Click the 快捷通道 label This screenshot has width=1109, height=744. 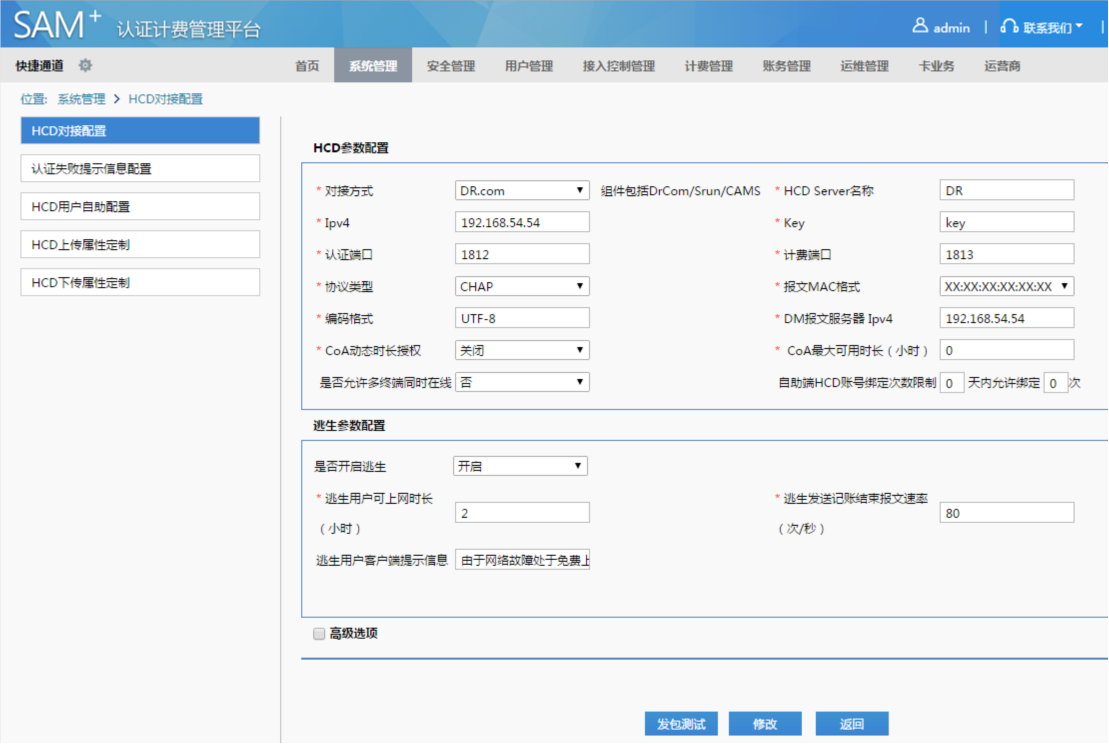[40, 66]
